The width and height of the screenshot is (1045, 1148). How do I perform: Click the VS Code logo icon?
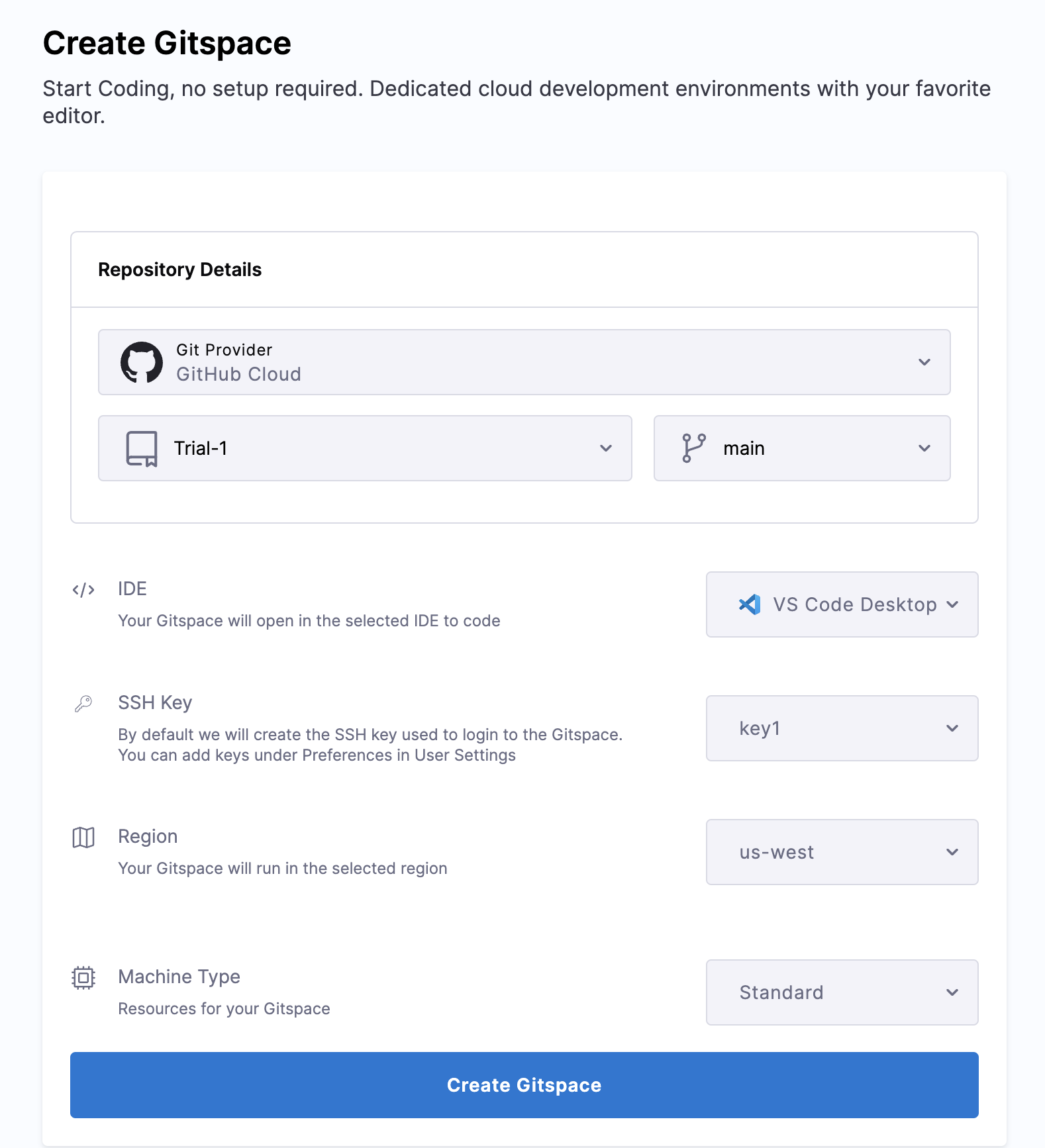coord(750,604)
